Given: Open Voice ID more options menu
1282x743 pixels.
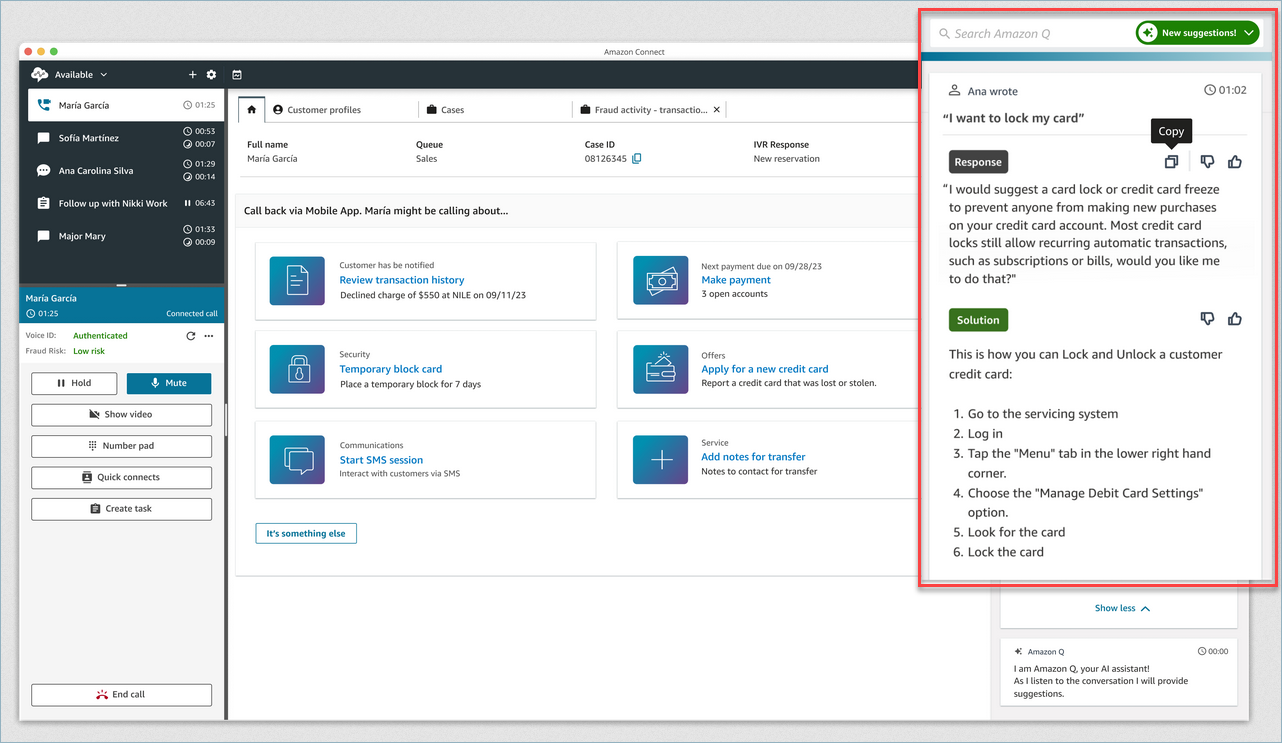Looking at the screenshot, I should (209, 336).
